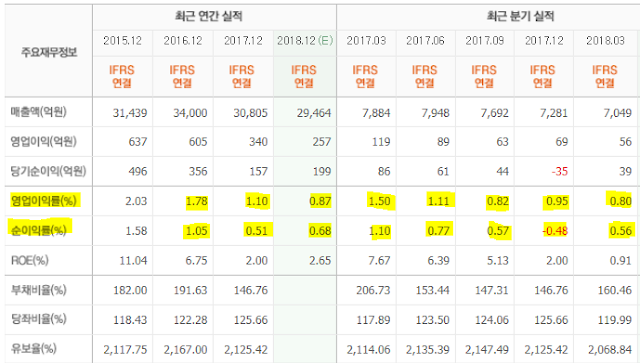Click the estimated revenue 29,464

tap(314, 113)
